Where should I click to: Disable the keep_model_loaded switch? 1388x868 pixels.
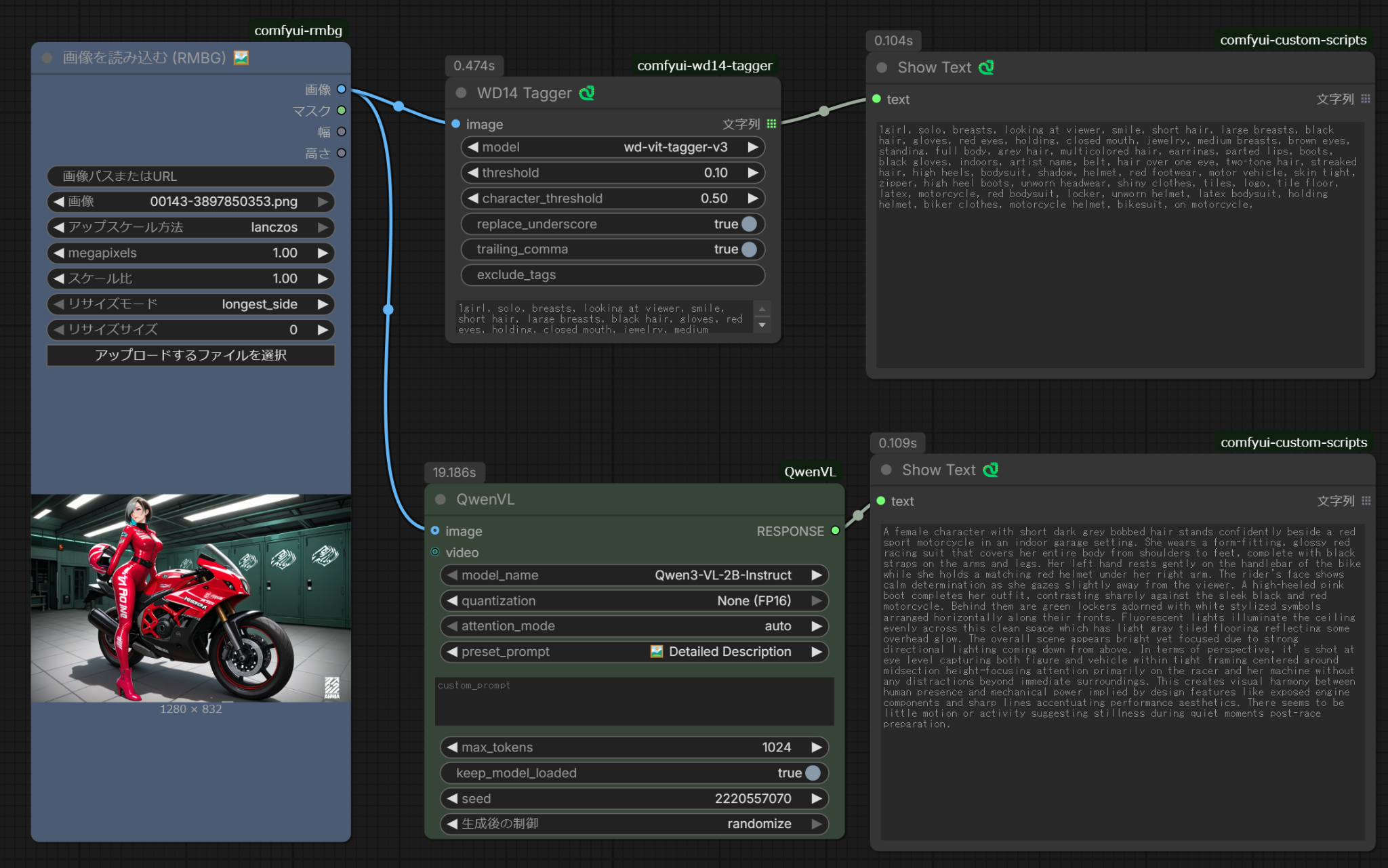click(x=813, y=772)
